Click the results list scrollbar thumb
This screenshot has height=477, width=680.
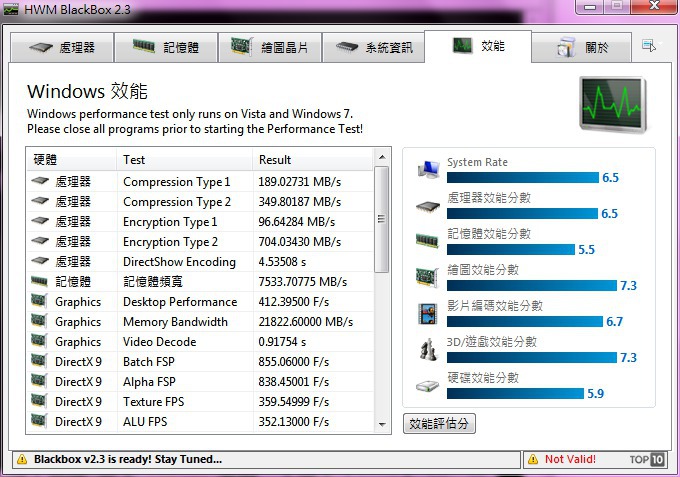coord(382,219)
